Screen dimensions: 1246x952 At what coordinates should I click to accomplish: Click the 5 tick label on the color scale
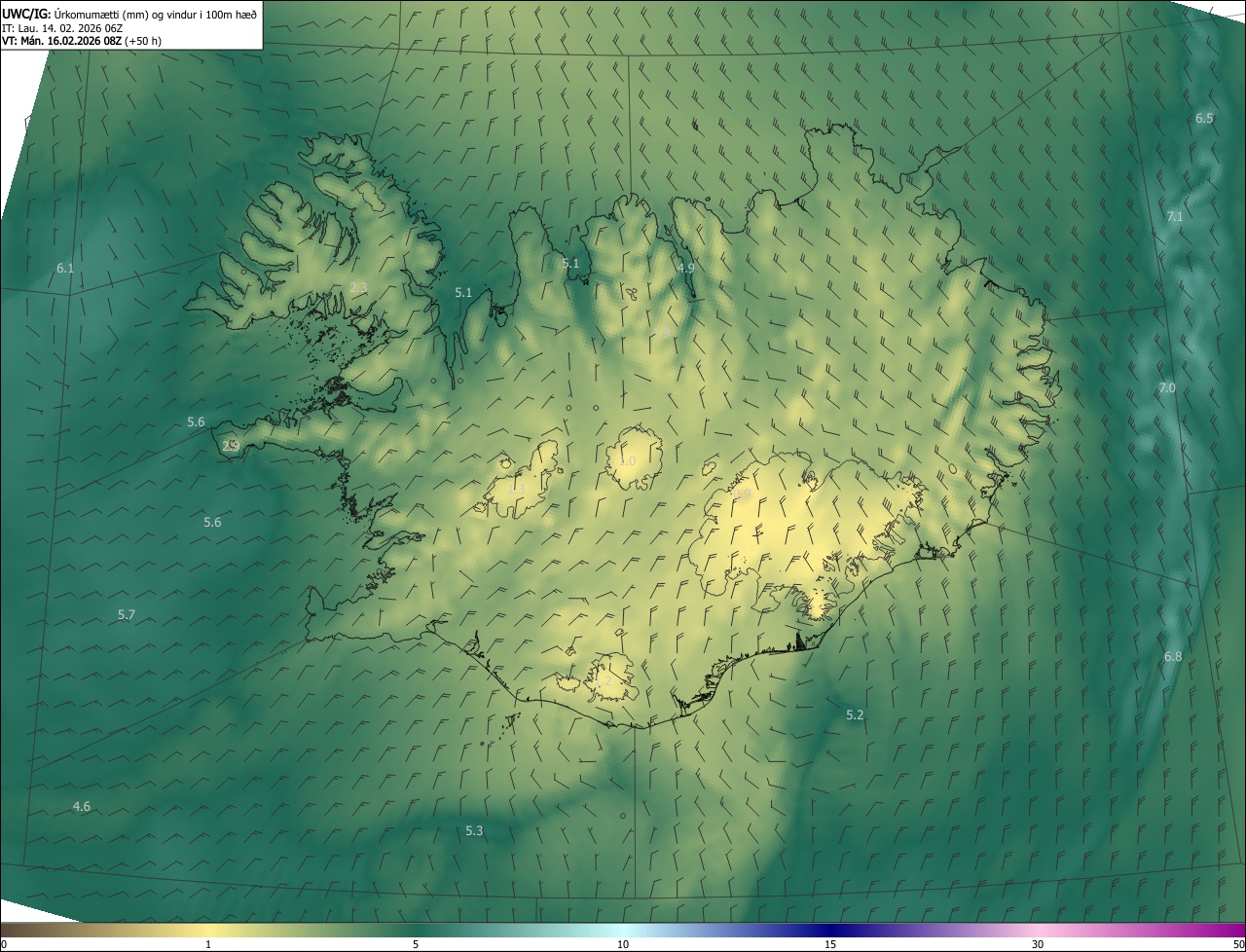click(416, 944)
